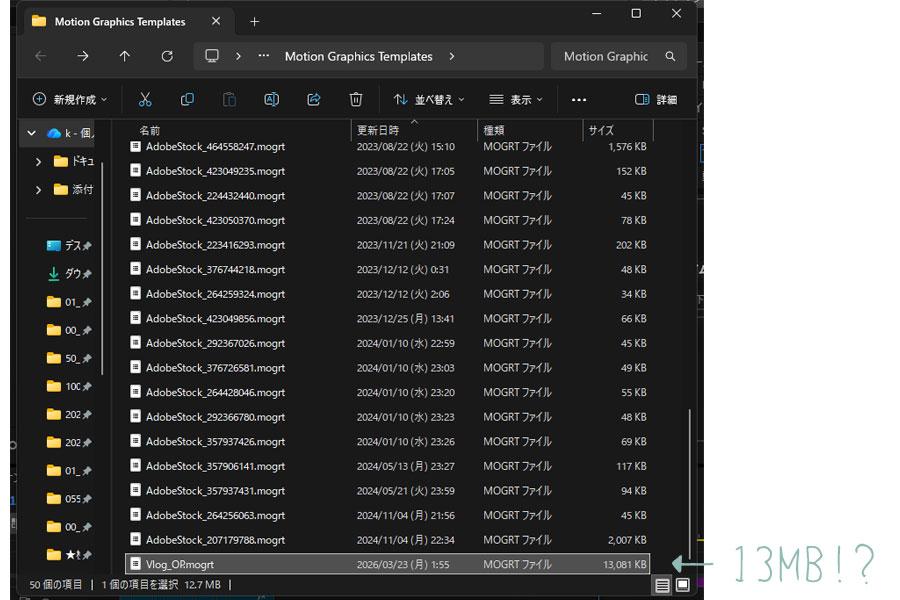Expand the ドキュ folder tree node

click(x=38, y=161)
